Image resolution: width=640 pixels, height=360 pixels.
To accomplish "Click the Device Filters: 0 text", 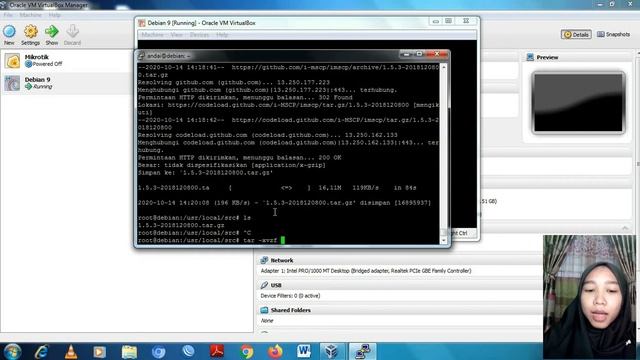I will coord(290,296).
